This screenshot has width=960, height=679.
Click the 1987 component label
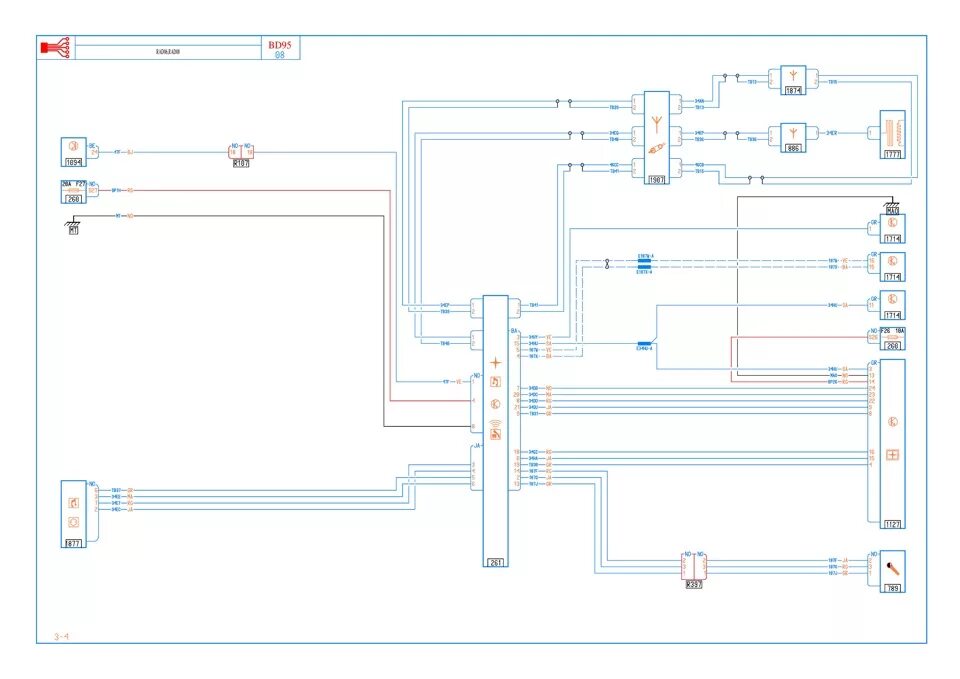pos(656,179)
